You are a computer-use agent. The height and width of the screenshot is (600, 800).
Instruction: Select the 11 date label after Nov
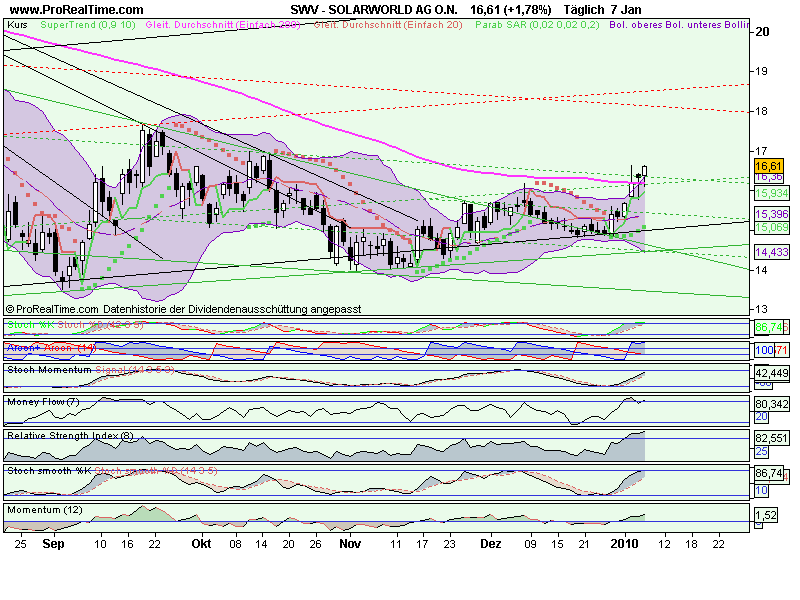click(395, 544)
